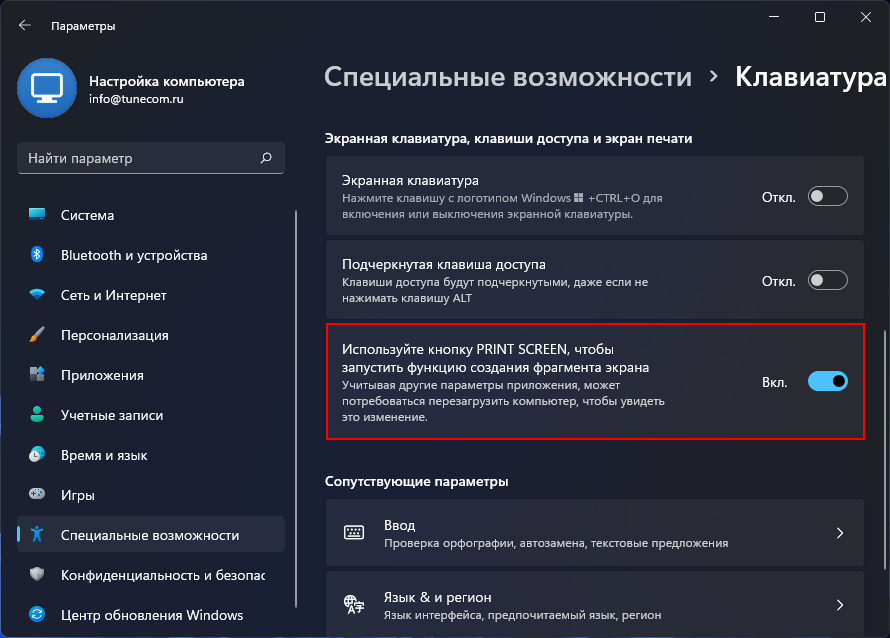Open the Игры settings section
This screenshot has width=890, height=638.
pyautogui.click(x=151, y=495)
